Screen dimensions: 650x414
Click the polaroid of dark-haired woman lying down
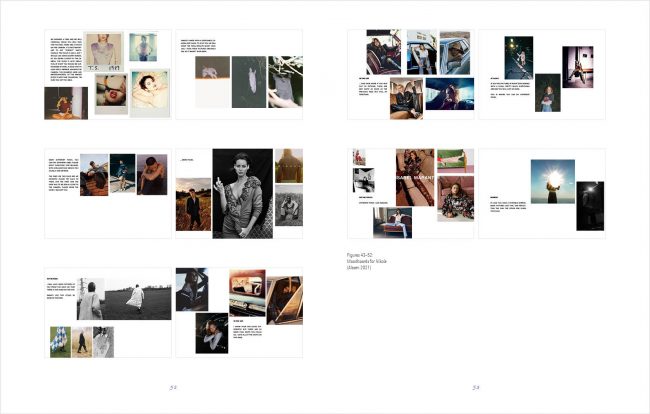(x=150, y=93)
